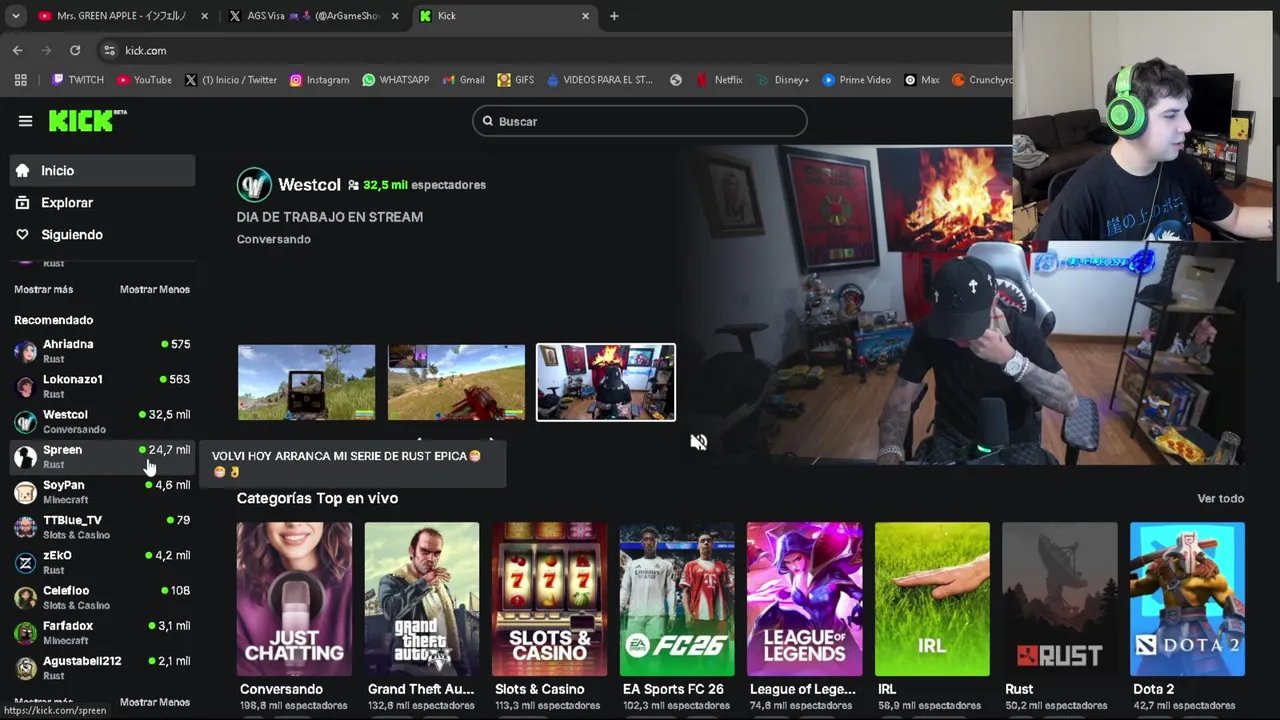This screenshot has height=720, width=1280.
Task: Open Celefioo's channel avatar
Action: click(x=25, y=597)
